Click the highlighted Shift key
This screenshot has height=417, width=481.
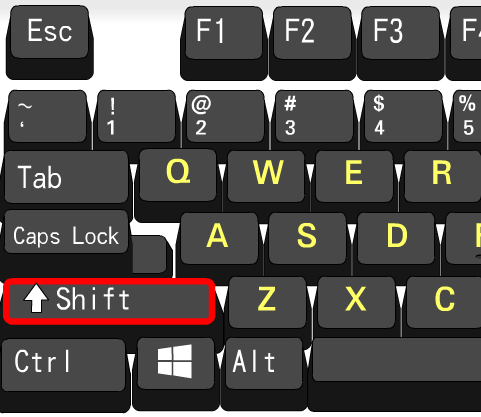point(109,301)
